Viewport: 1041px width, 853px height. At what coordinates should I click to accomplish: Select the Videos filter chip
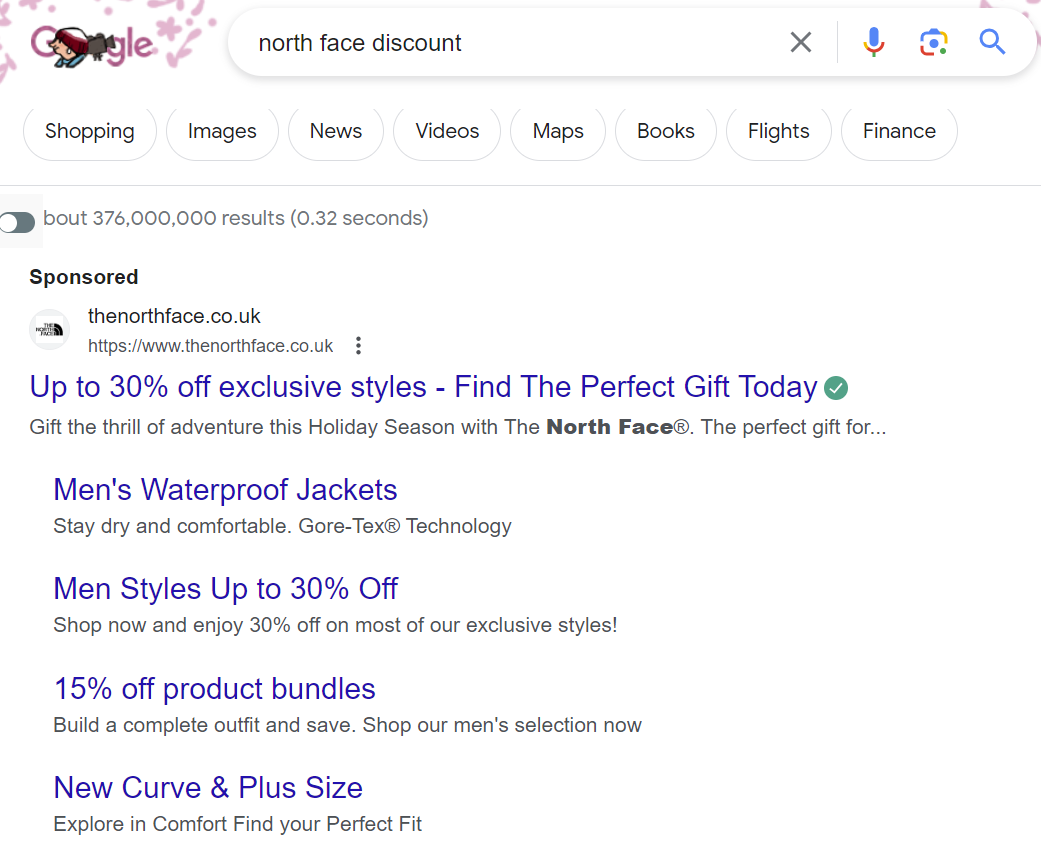point(447,131)
